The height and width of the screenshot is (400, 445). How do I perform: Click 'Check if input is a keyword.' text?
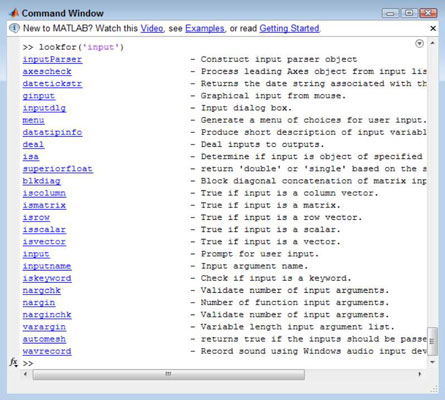[x=276, y=278]
